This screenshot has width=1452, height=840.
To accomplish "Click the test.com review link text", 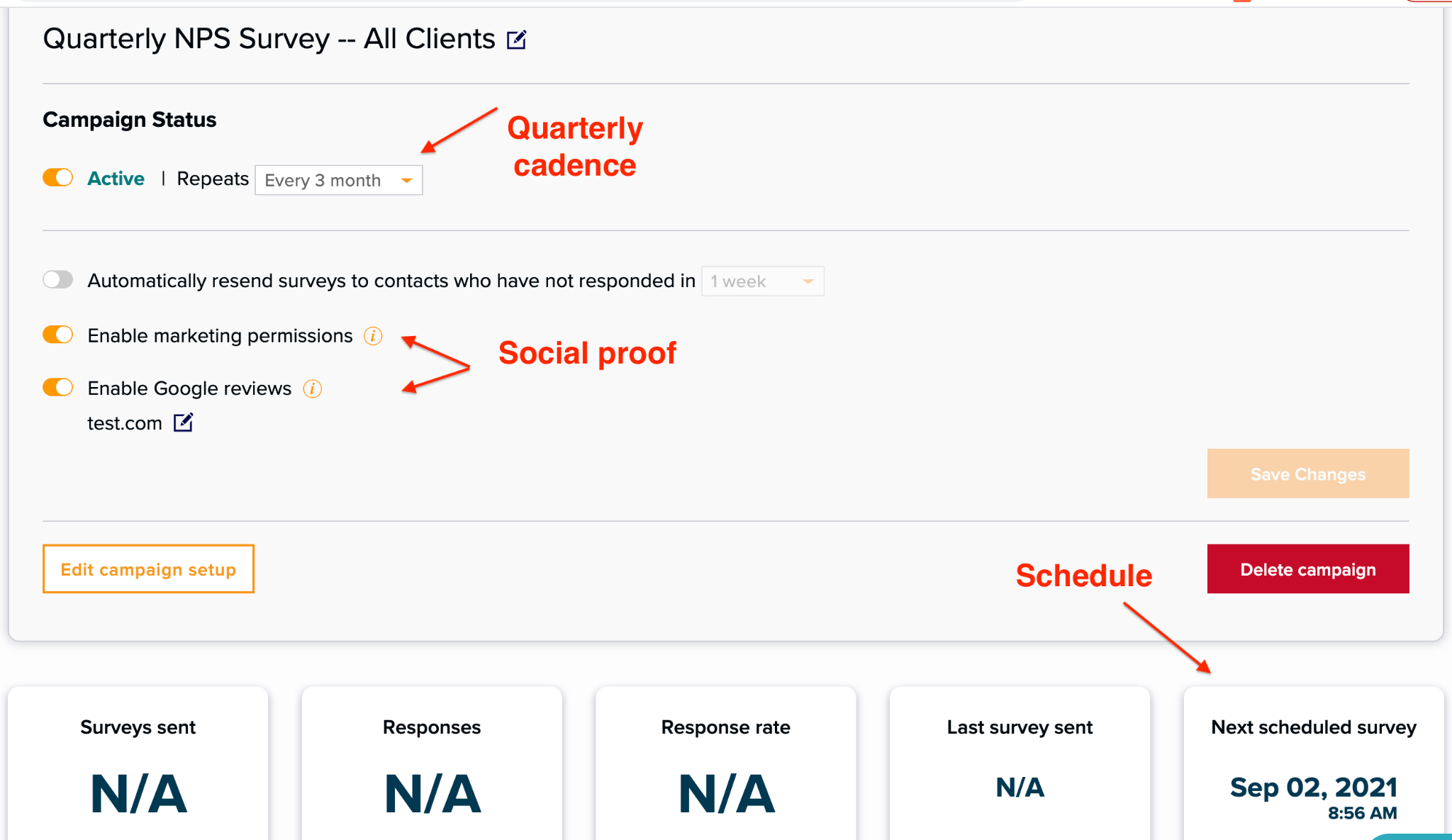I will click(125, 423).
